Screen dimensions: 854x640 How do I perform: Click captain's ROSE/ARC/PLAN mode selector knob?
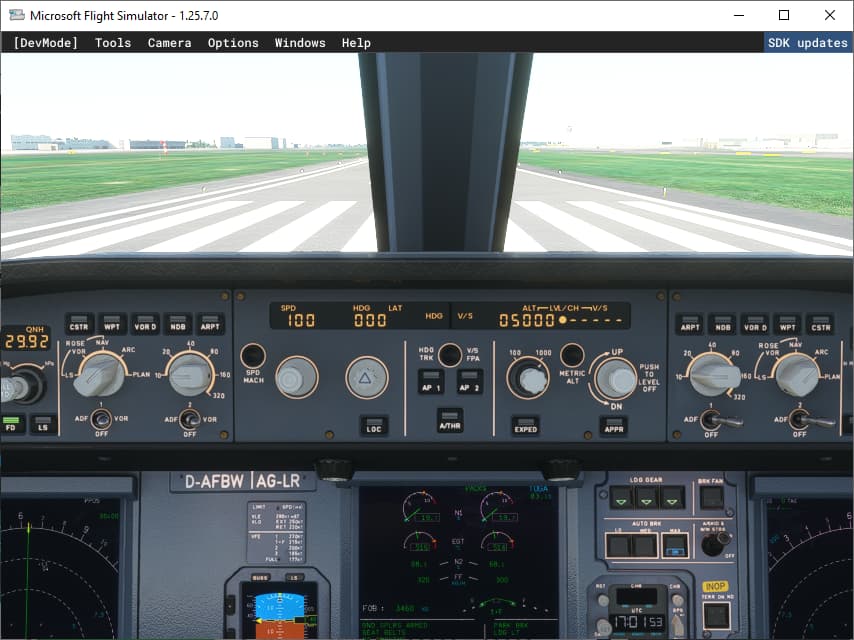[x=100, y=375]
